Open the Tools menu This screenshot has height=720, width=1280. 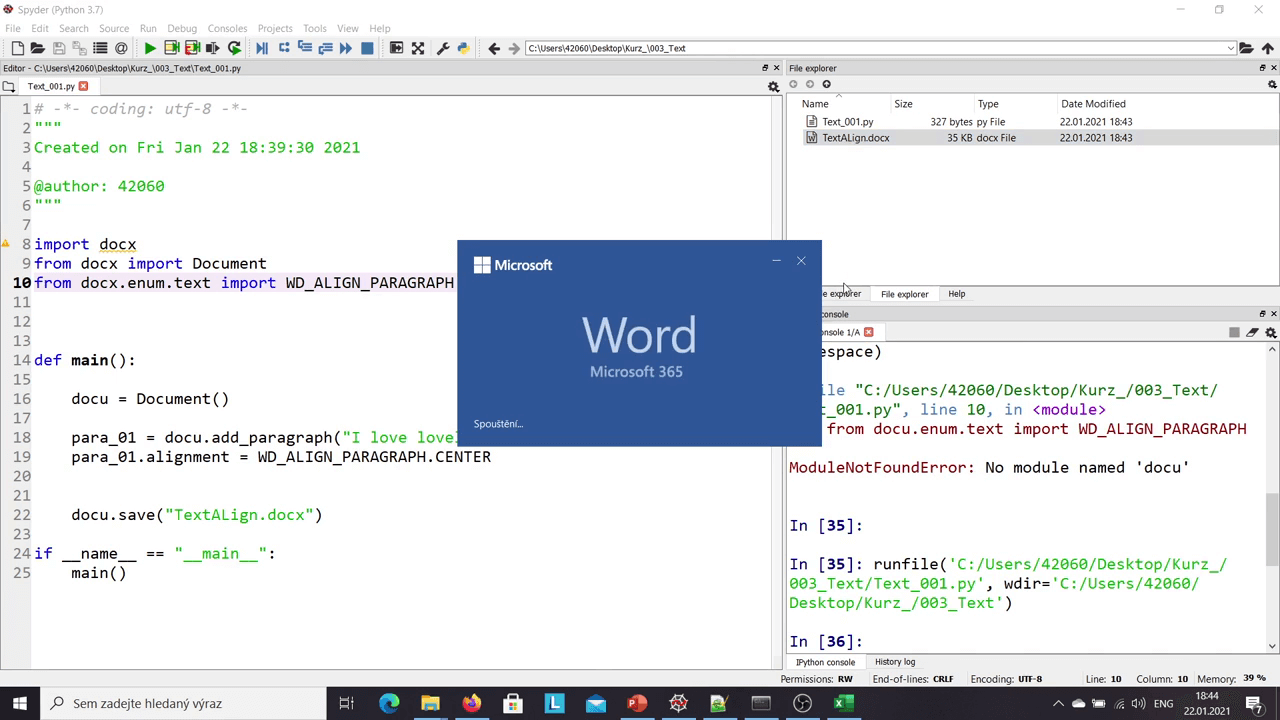coord(314,28)
